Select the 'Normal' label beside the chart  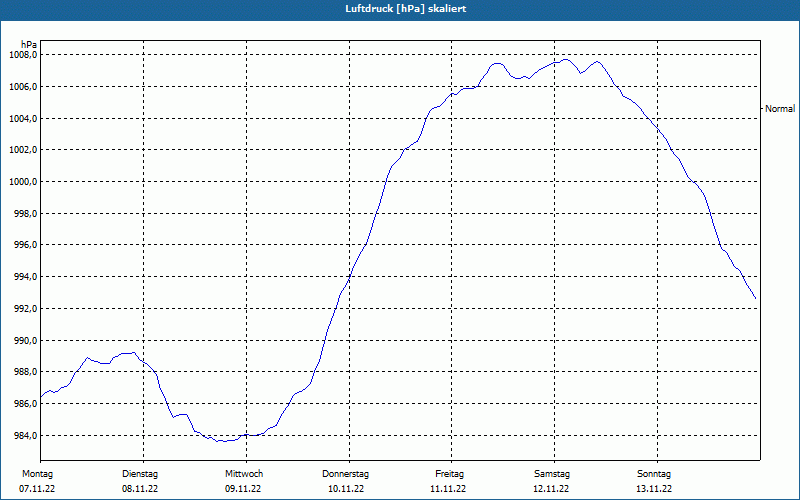click(x=780, y=109)
